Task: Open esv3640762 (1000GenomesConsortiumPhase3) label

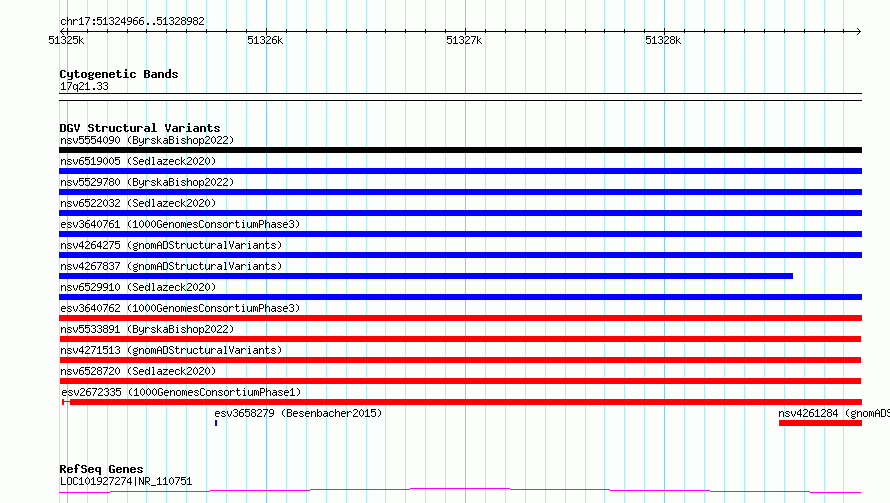Action: click(x=180, y=308)
